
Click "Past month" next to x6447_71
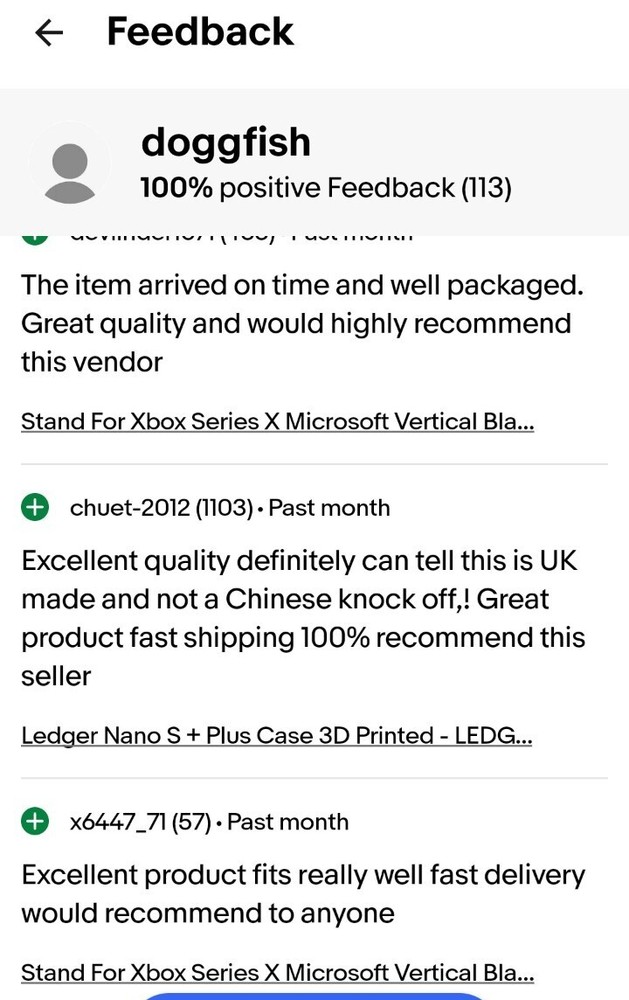(288, 822)
